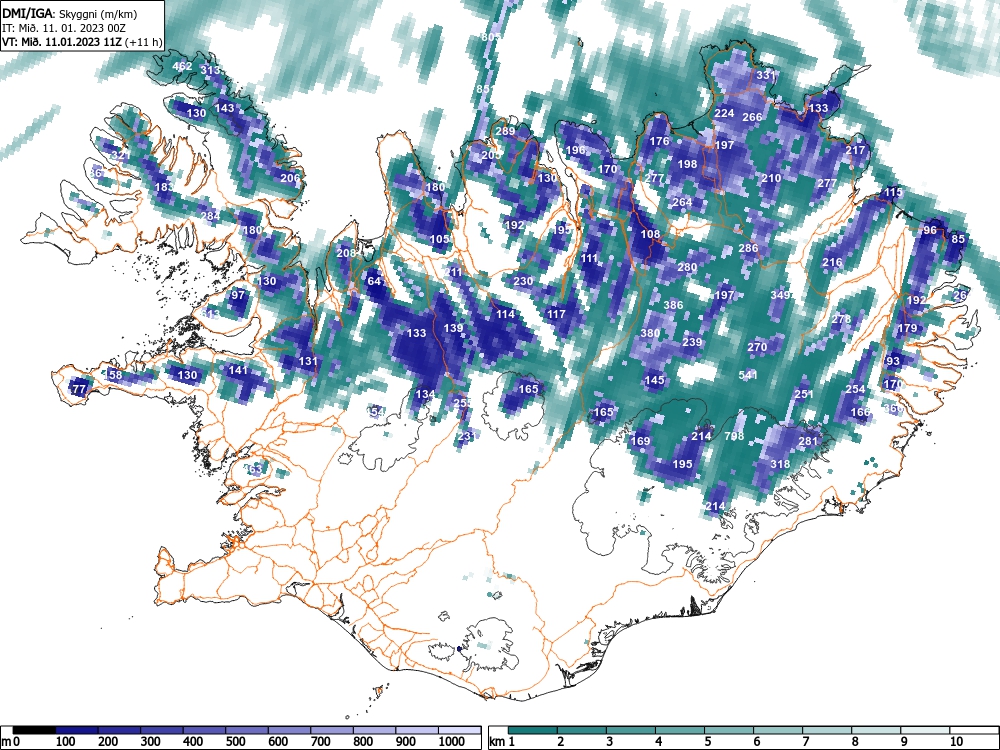Click visibility value 134 on the map
Screen dimensions: 1000x750
(x=425, y=394)
